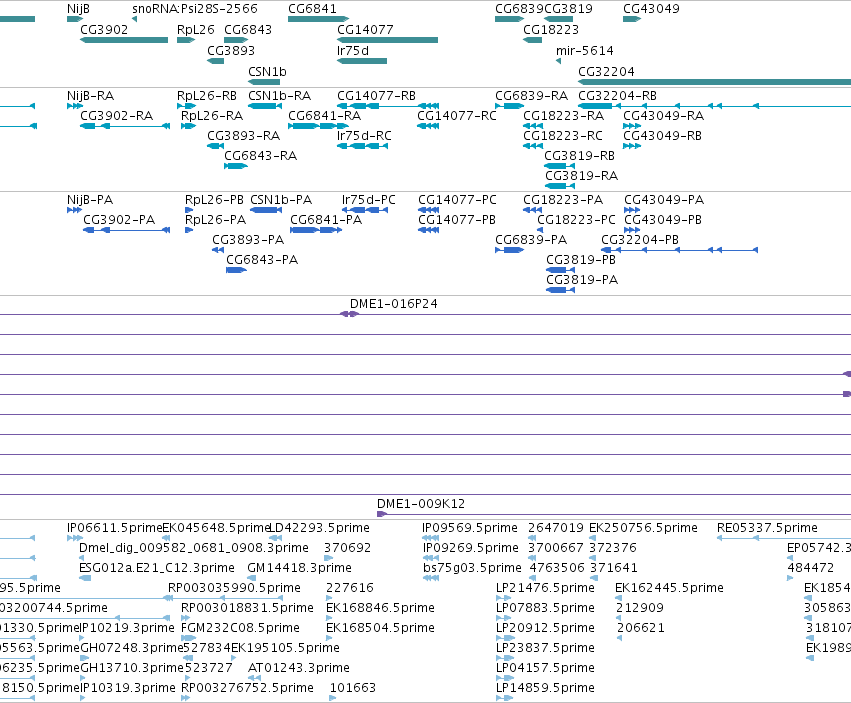The height and width of the screenshot is (703, 851).
Task: Click the CG43049-RB transcript label
Action: coord(662,136)
